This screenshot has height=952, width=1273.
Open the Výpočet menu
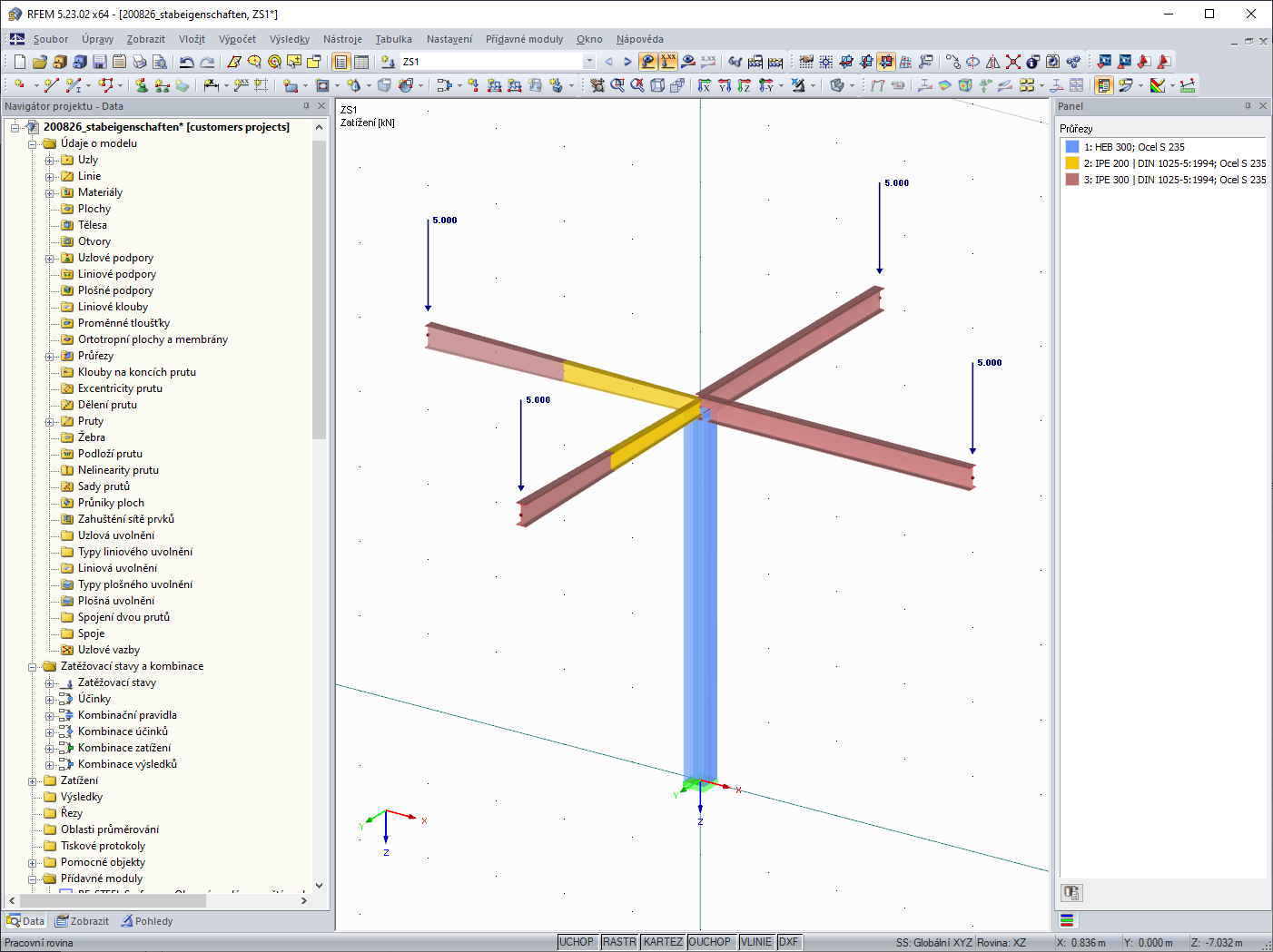pos(237,39)
